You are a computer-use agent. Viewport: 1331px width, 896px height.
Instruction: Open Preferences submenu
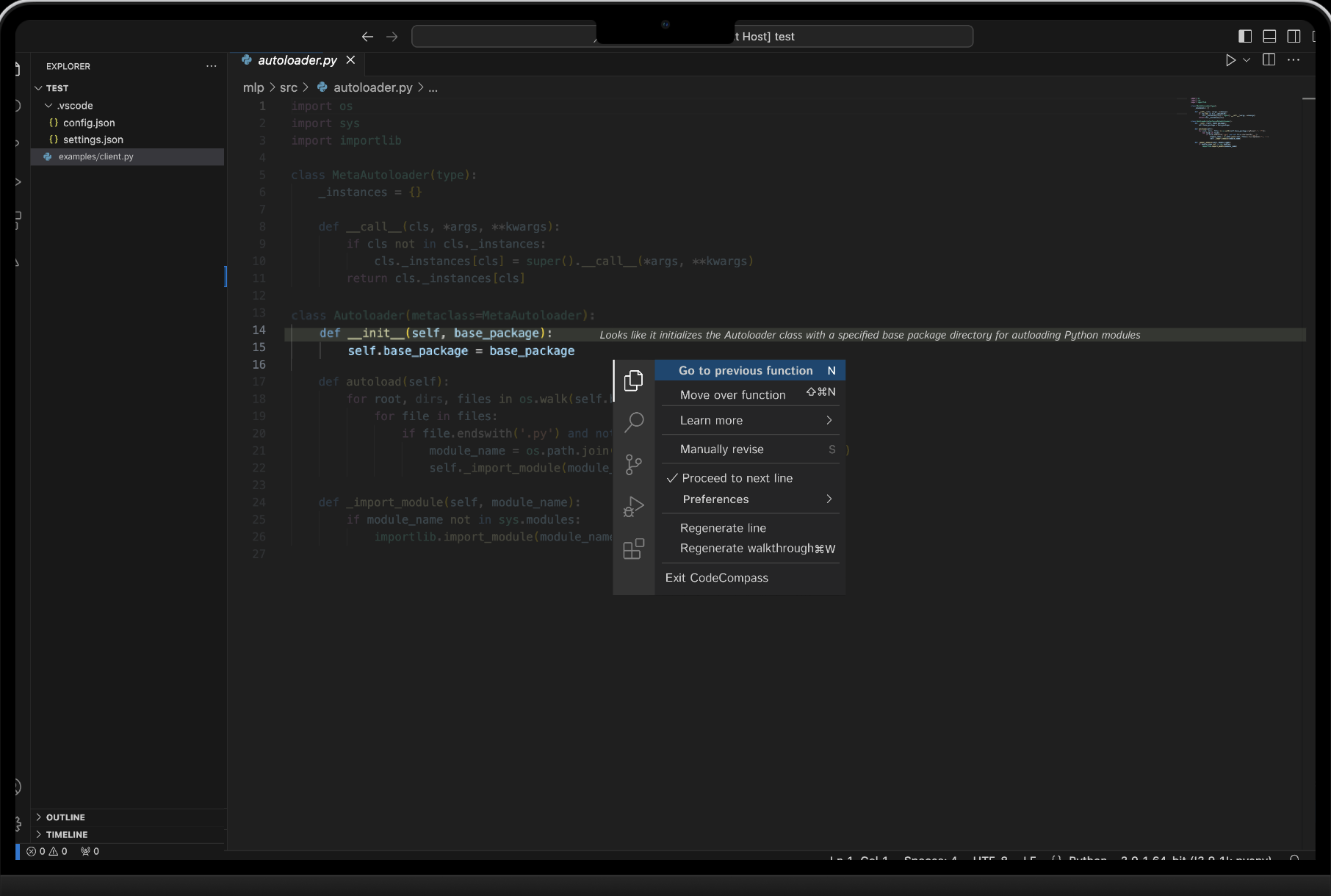(750, 499)
